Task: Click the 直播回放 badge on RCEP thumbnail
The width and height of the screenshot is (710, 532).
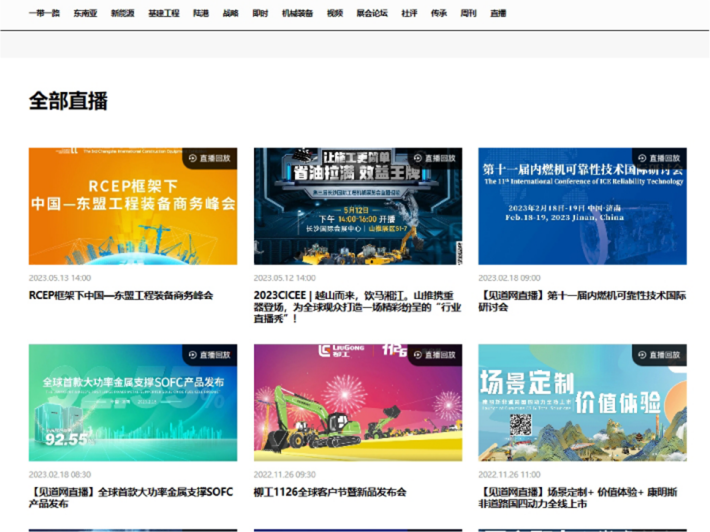Action: tap(209, 158)
